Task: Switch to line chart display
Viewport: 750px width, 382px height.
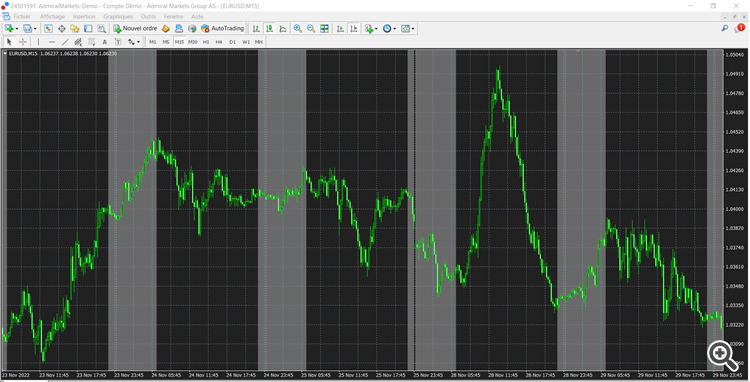Action: coord(283,29)
